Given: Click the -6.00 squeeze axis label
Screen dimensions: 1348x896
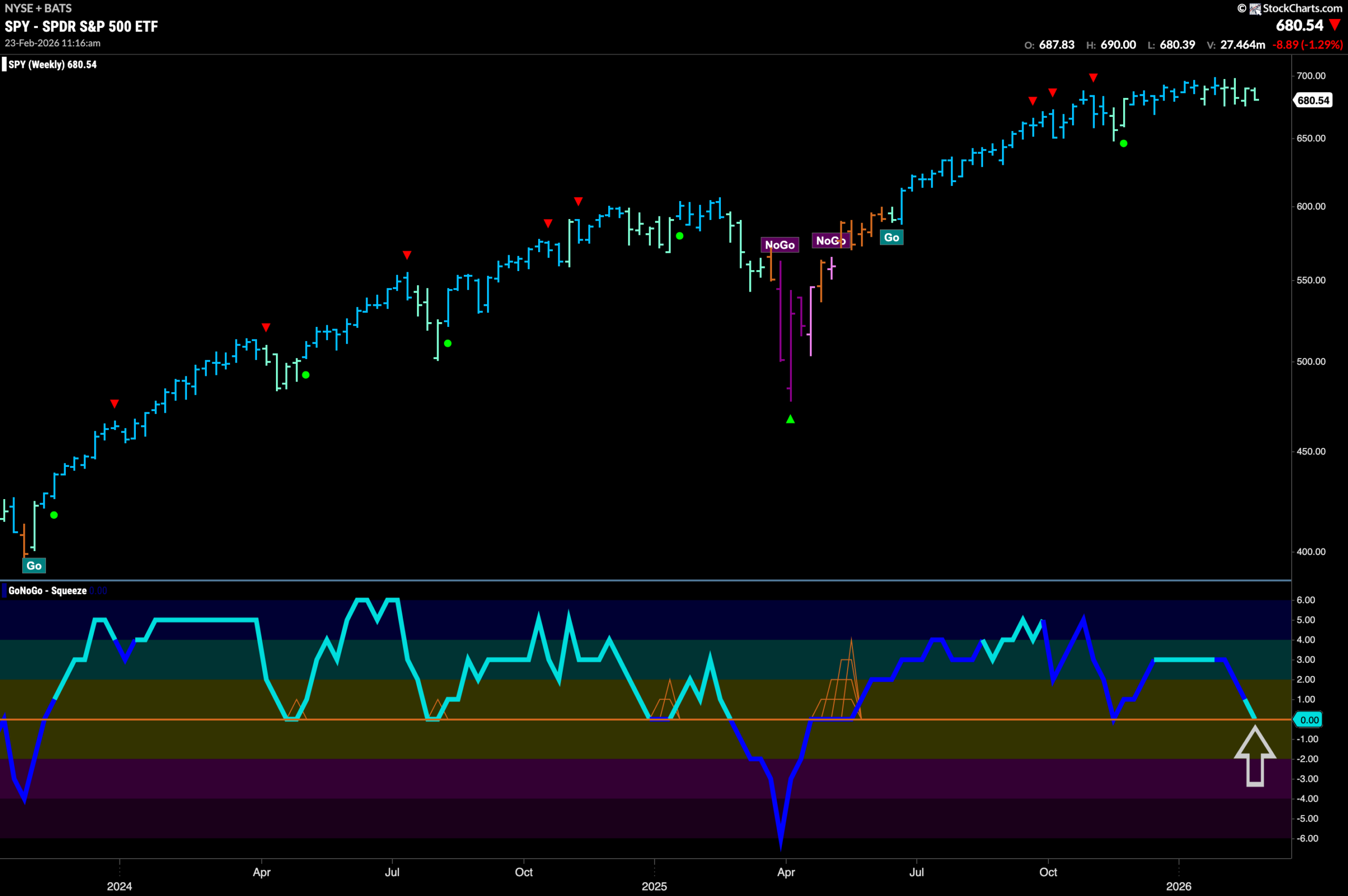Looking at the screenshot, I should pos(1306,838).
